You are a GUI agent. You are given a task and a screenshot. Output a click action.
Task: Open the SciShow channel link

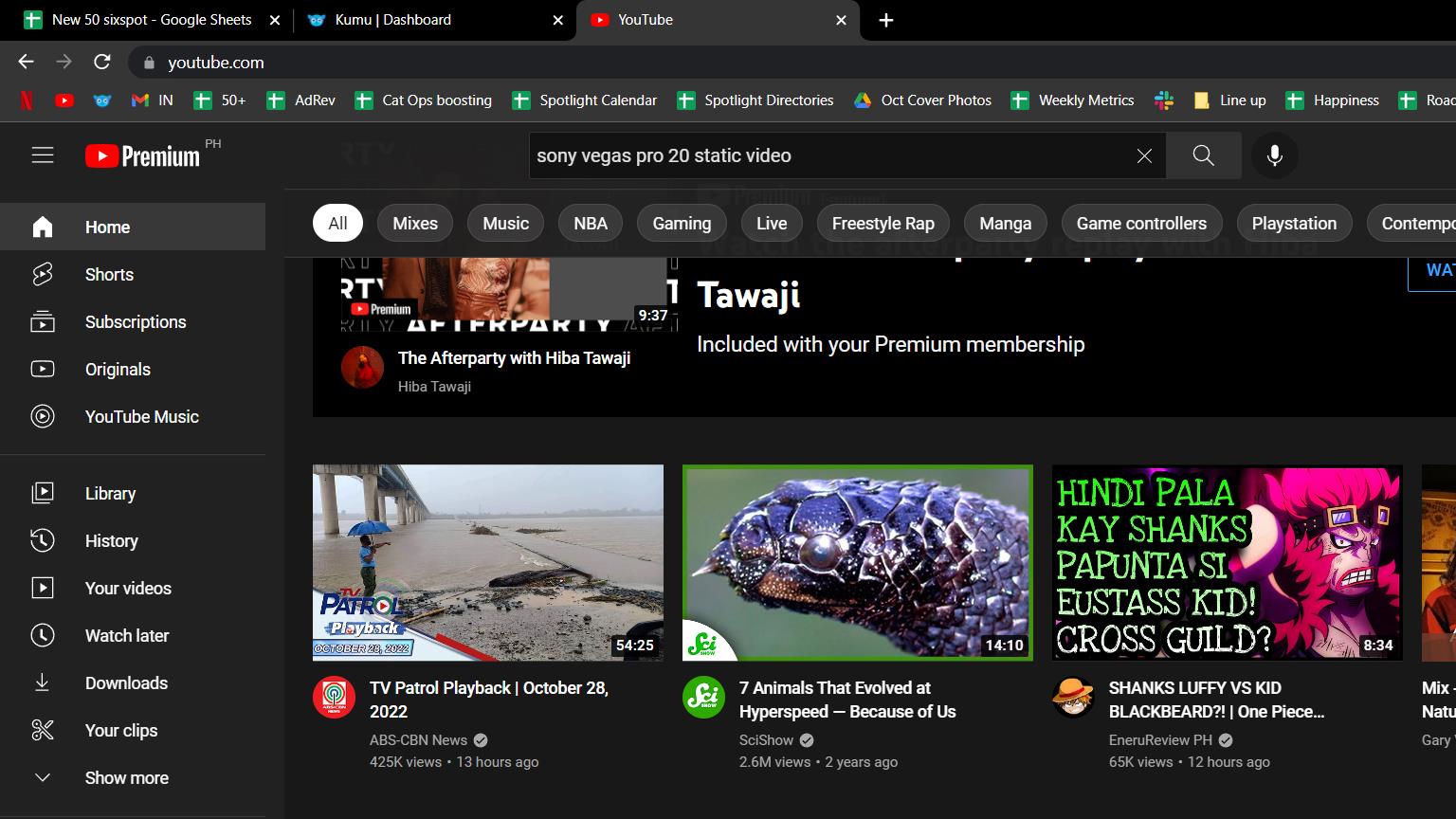coord(766,740)
